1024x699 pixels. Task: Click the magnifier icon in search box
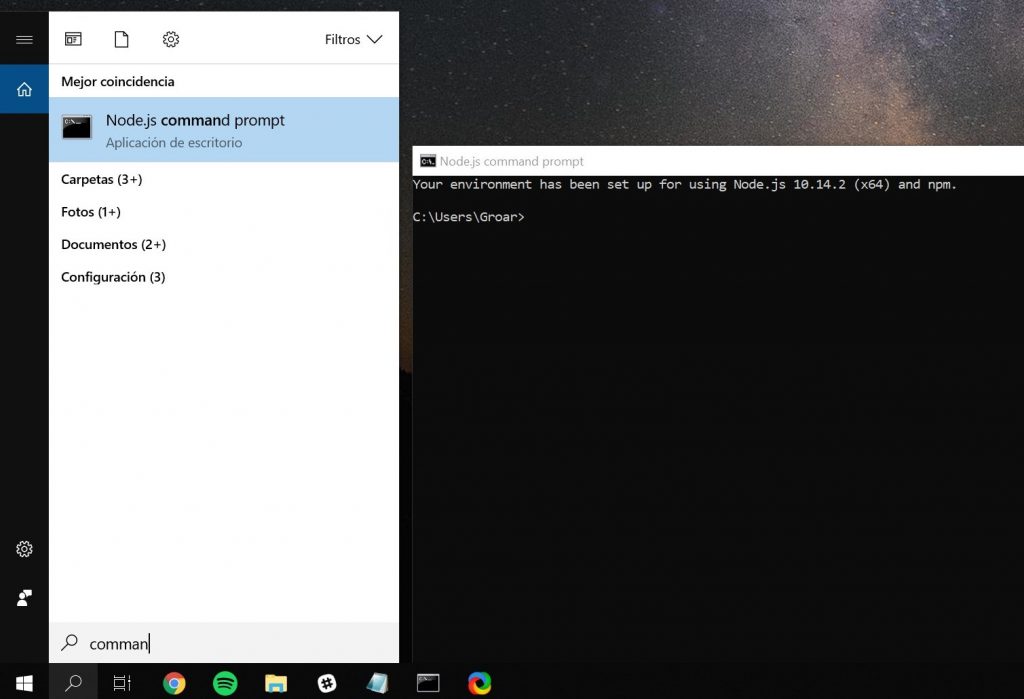[69, 643]
